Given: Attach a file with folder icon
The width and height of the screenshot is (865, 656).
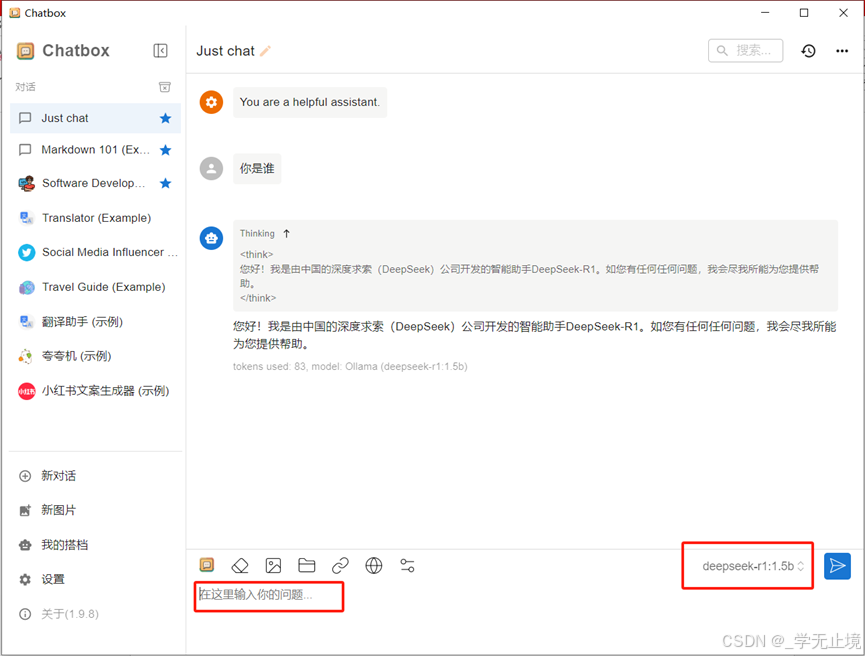Looking at the screenshot, I should point(307,566).
